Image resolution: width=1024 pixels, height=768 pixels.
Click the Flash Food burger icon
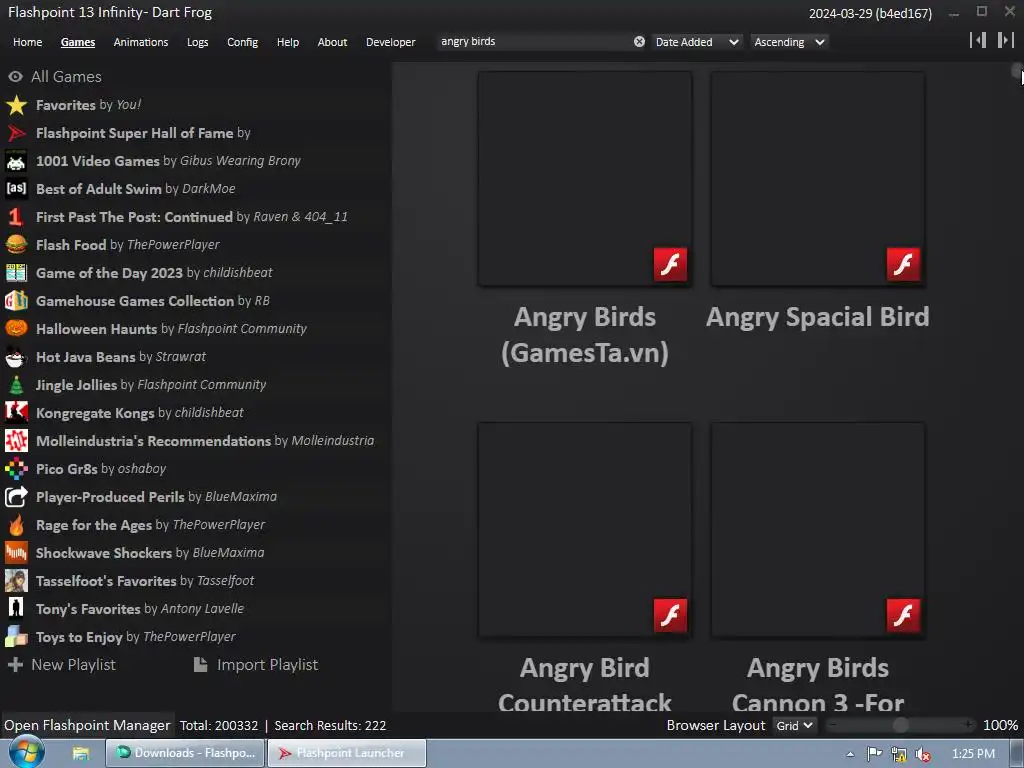point(16,245)
